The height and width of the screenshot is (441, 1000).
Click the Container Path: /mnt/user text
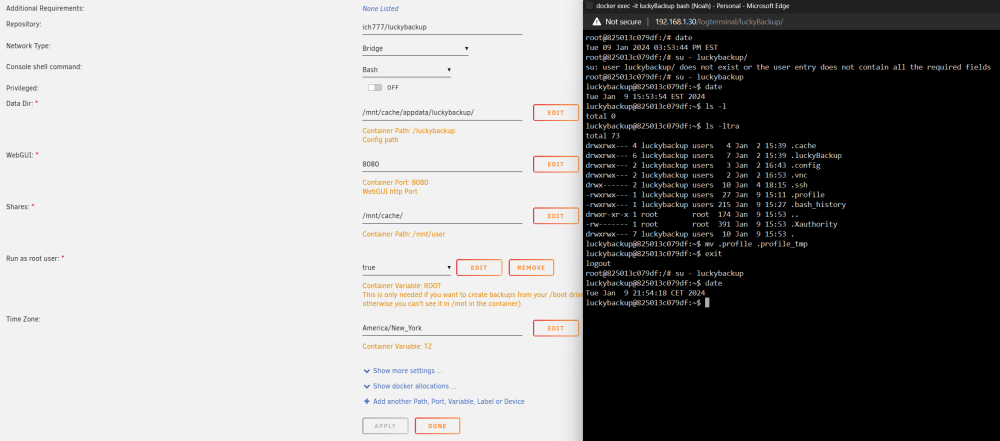[404, 234]
